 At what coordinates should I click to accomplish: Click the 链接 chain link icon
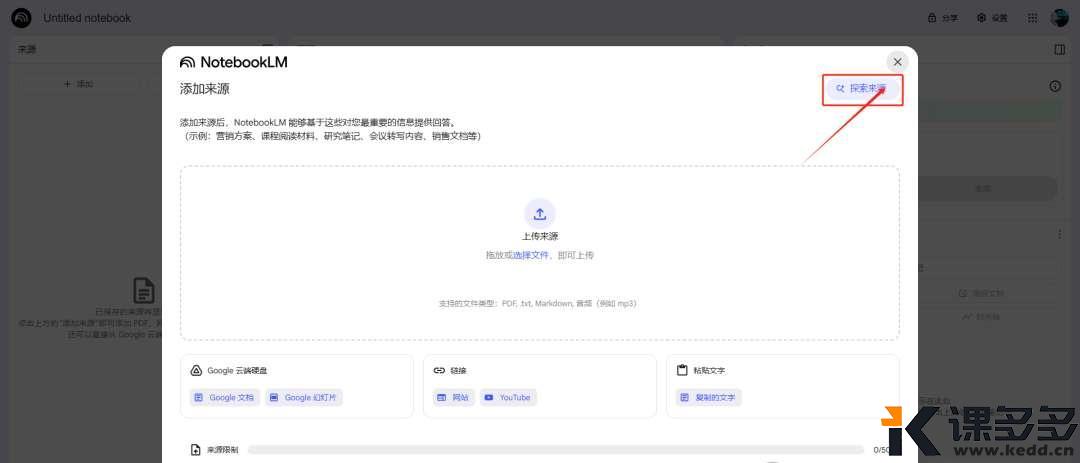tap(439, 371)
